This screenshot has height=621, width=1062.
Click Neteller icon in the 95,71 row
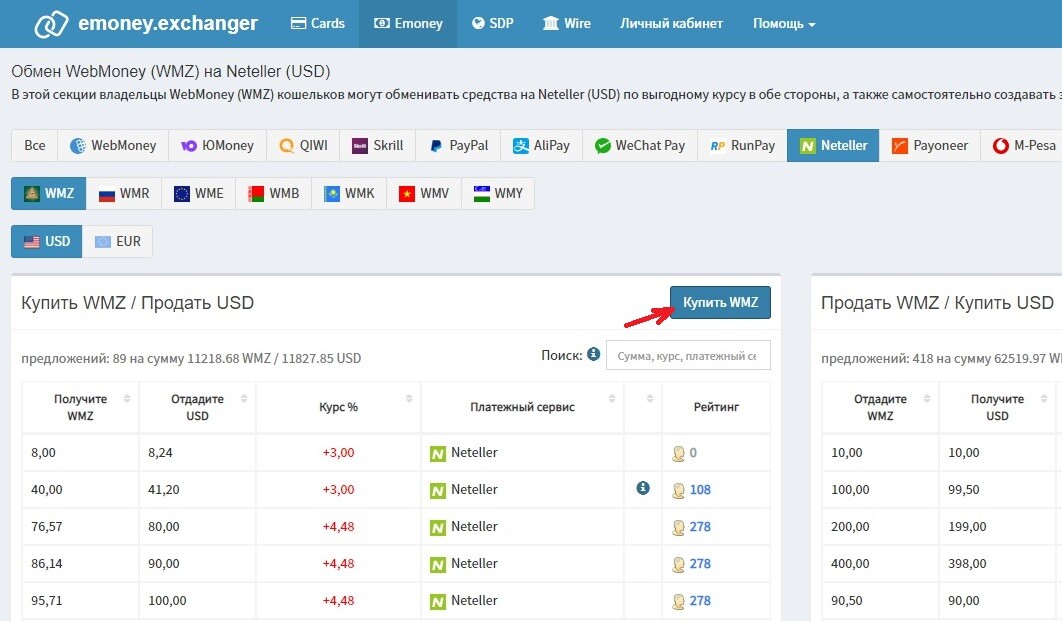pyautogui.click(x=438, y=601)
